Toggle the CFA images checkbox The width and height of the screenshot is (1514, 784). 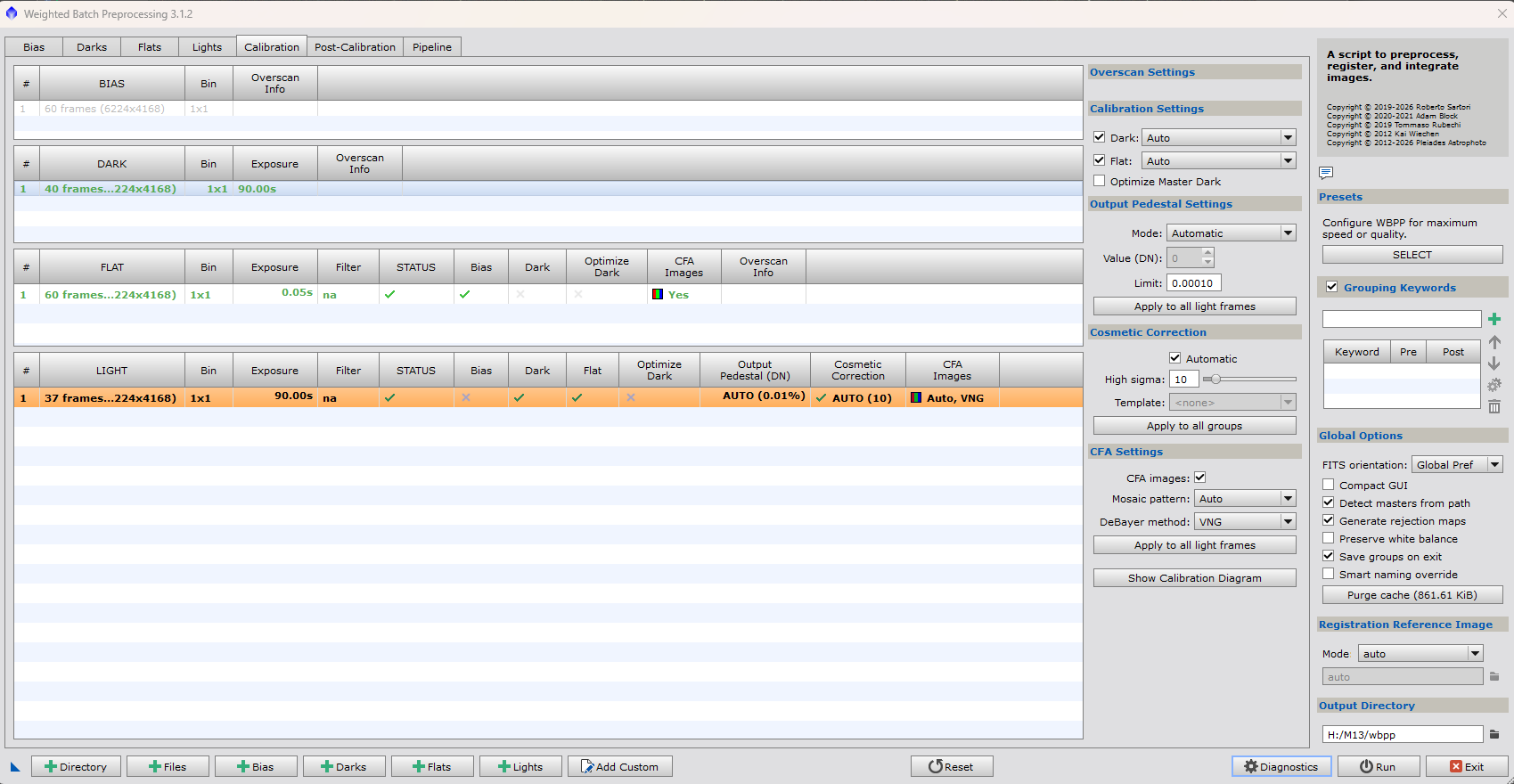pyautogui.click(x=1200, y=478)
